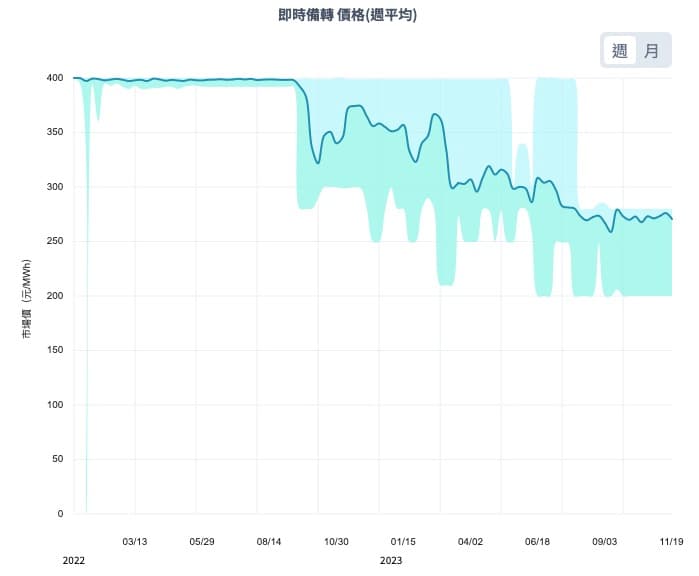Click the 200 value on the y-axis
Viewport: 699px width, 576px height.
pos(54,296)
